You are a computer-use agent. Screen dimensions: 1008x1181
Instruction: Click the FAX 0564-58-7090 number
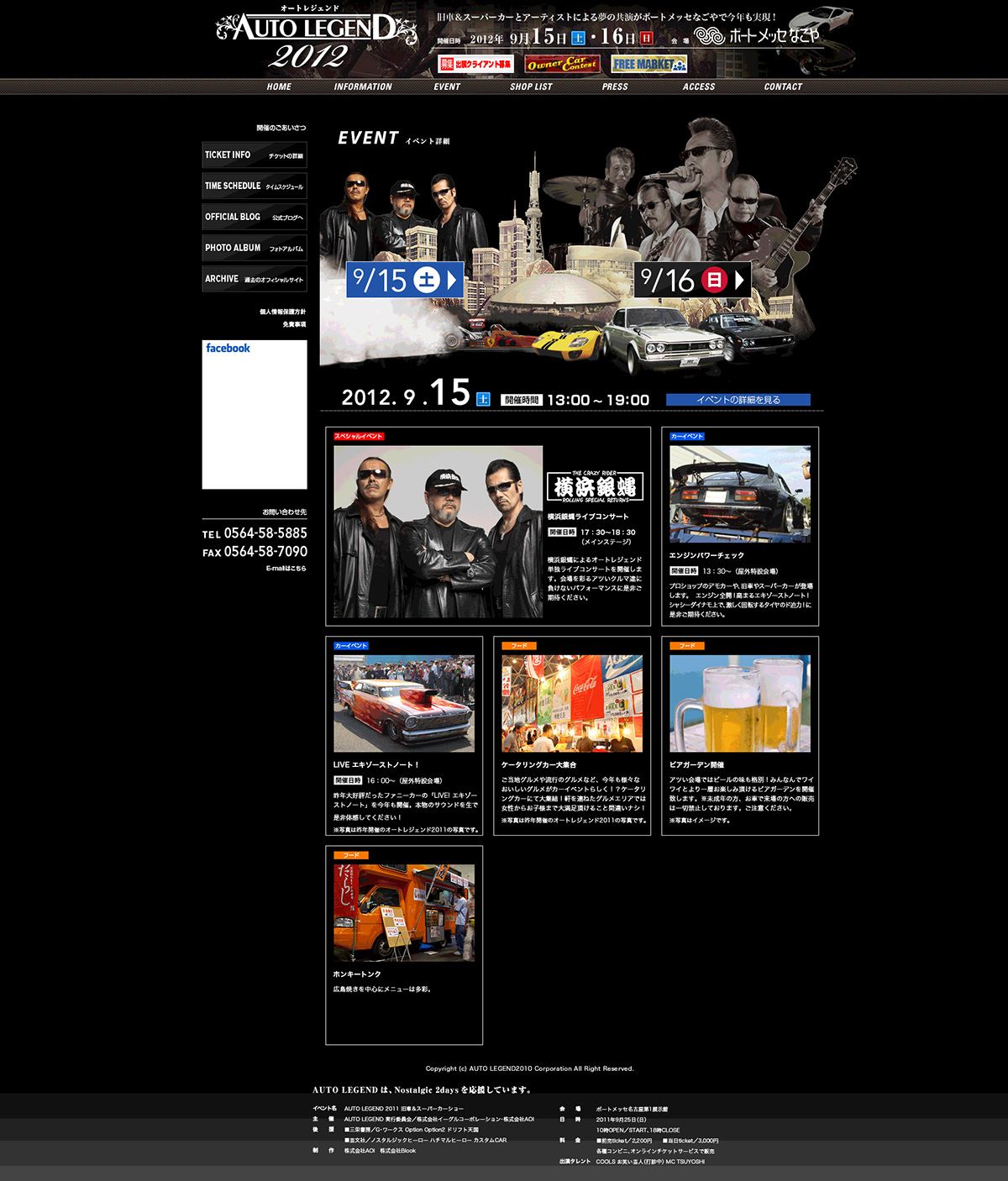255,552
